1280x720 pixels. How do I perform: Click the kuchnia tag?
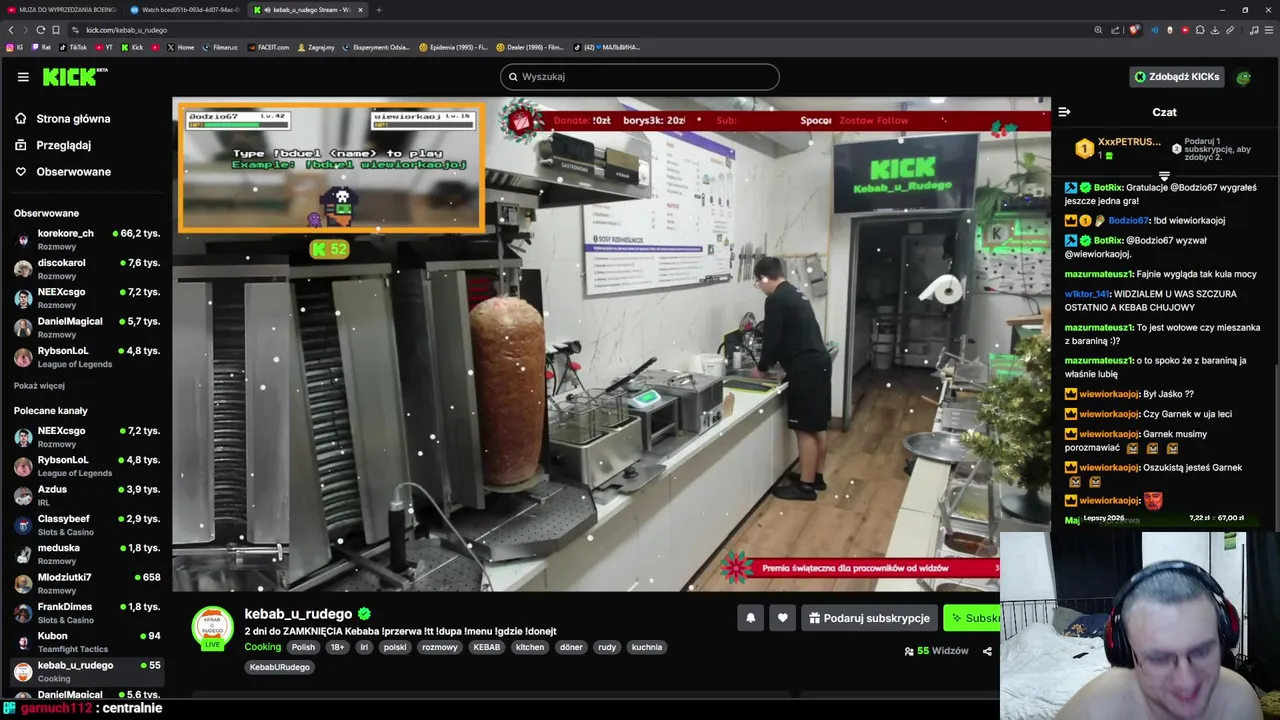click(647, 647)
